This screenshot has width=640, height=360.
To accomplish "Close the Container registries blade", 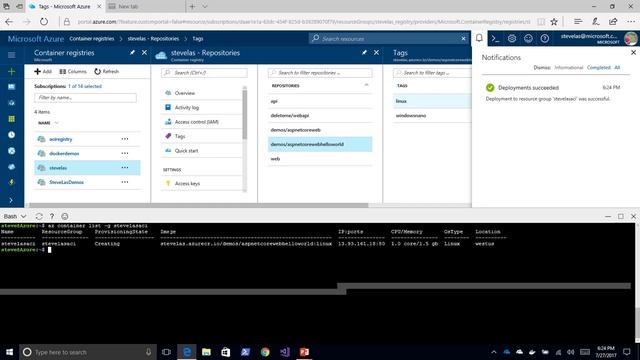I will (x=144, y=53).
